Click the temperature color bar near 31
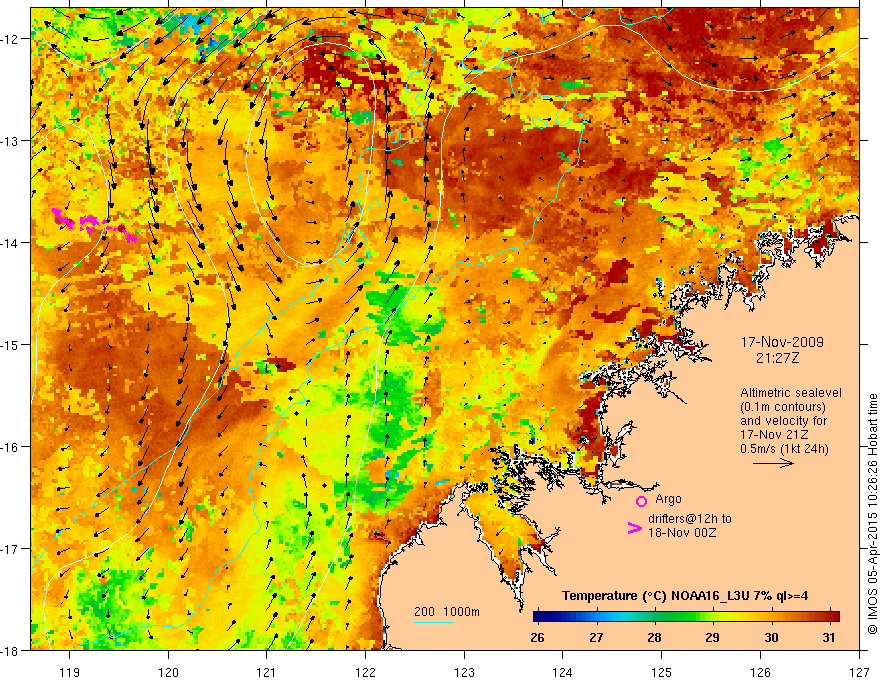 (x=829, y=617)
